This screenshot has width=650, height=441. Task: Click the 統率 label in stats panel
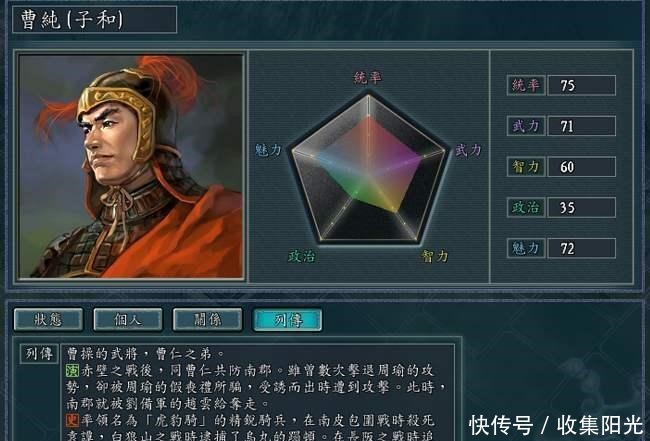point(526,85)
